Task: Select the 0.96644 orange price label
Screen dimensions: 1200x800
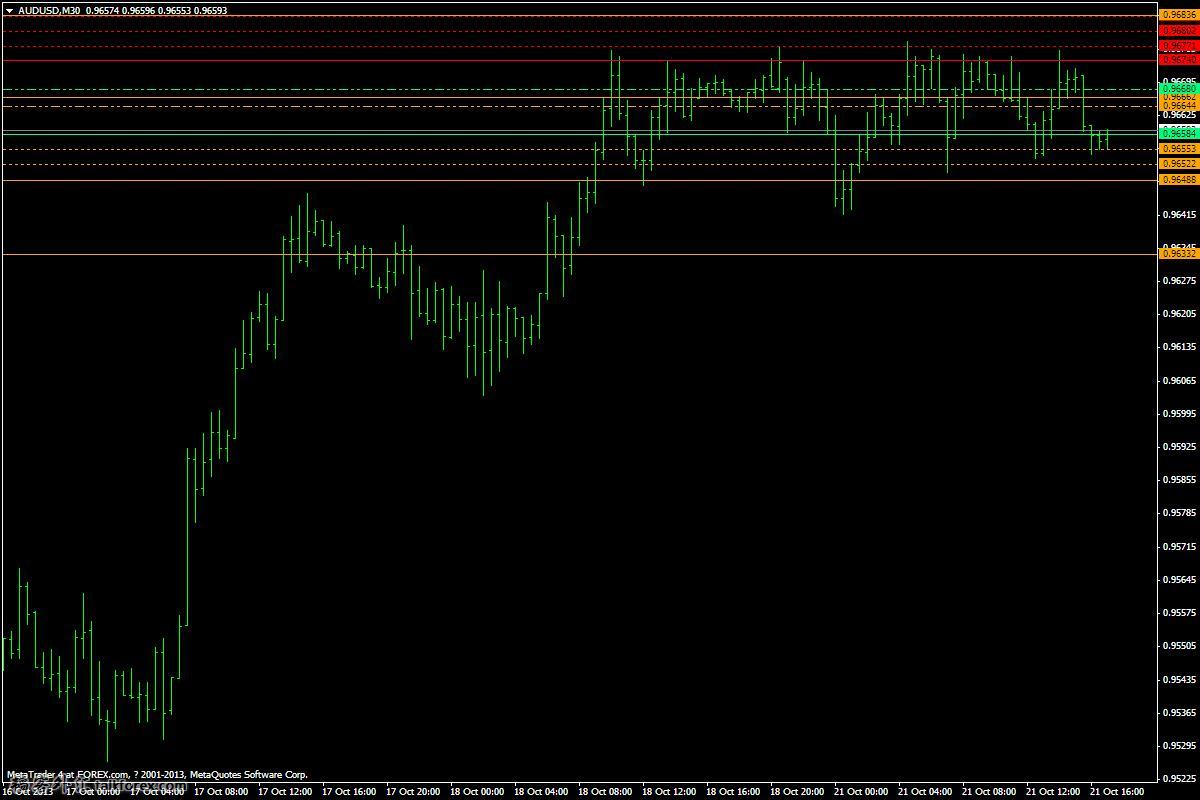Action: (1179, 105)
